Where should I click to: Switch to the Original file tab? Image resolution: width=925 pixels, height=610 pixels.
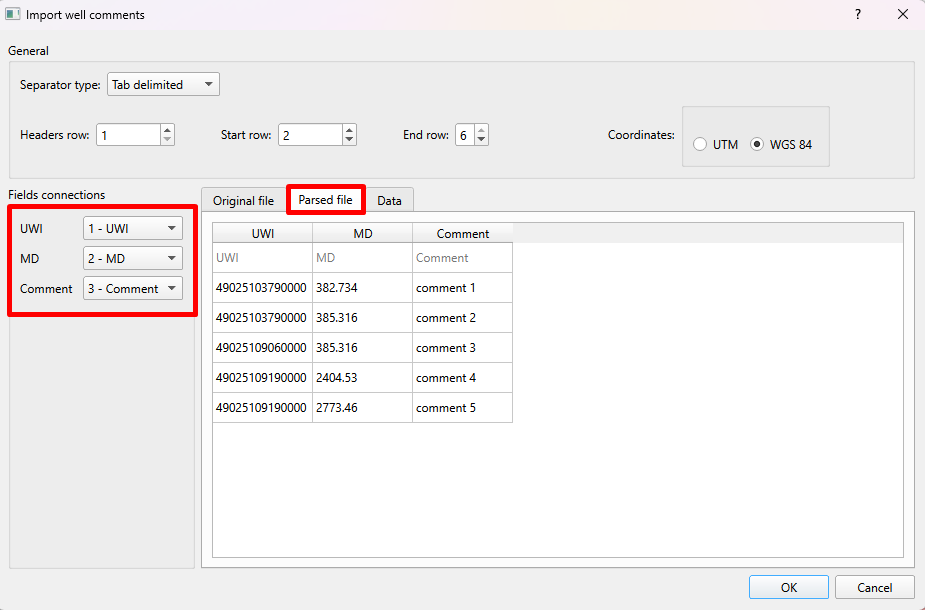[242, 200]
